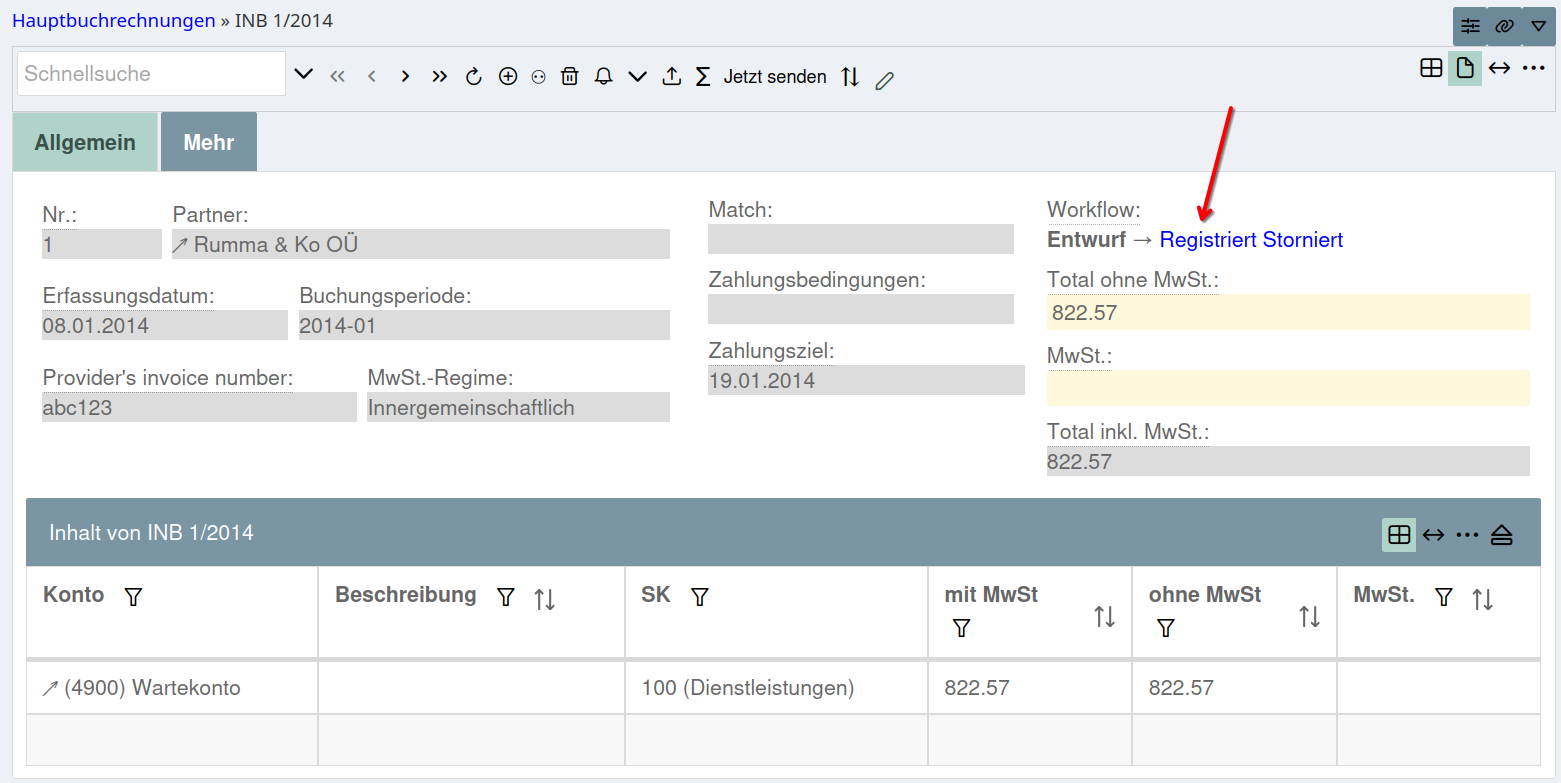Filter the SK column

coord(700,597)
